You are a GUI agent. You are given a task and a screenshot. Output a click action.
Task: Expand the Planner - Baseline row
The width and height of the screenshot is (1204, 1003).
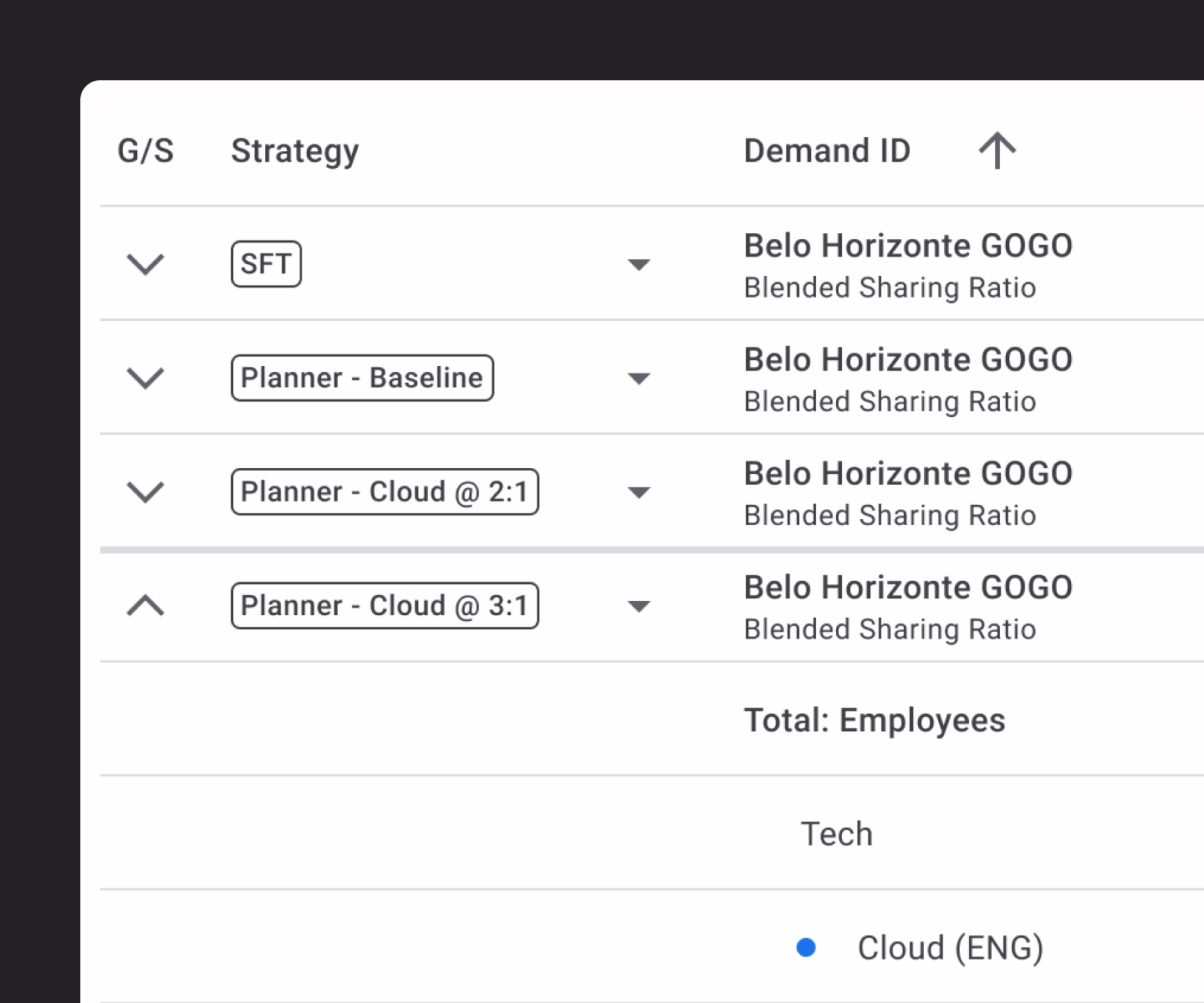(145, 378)
